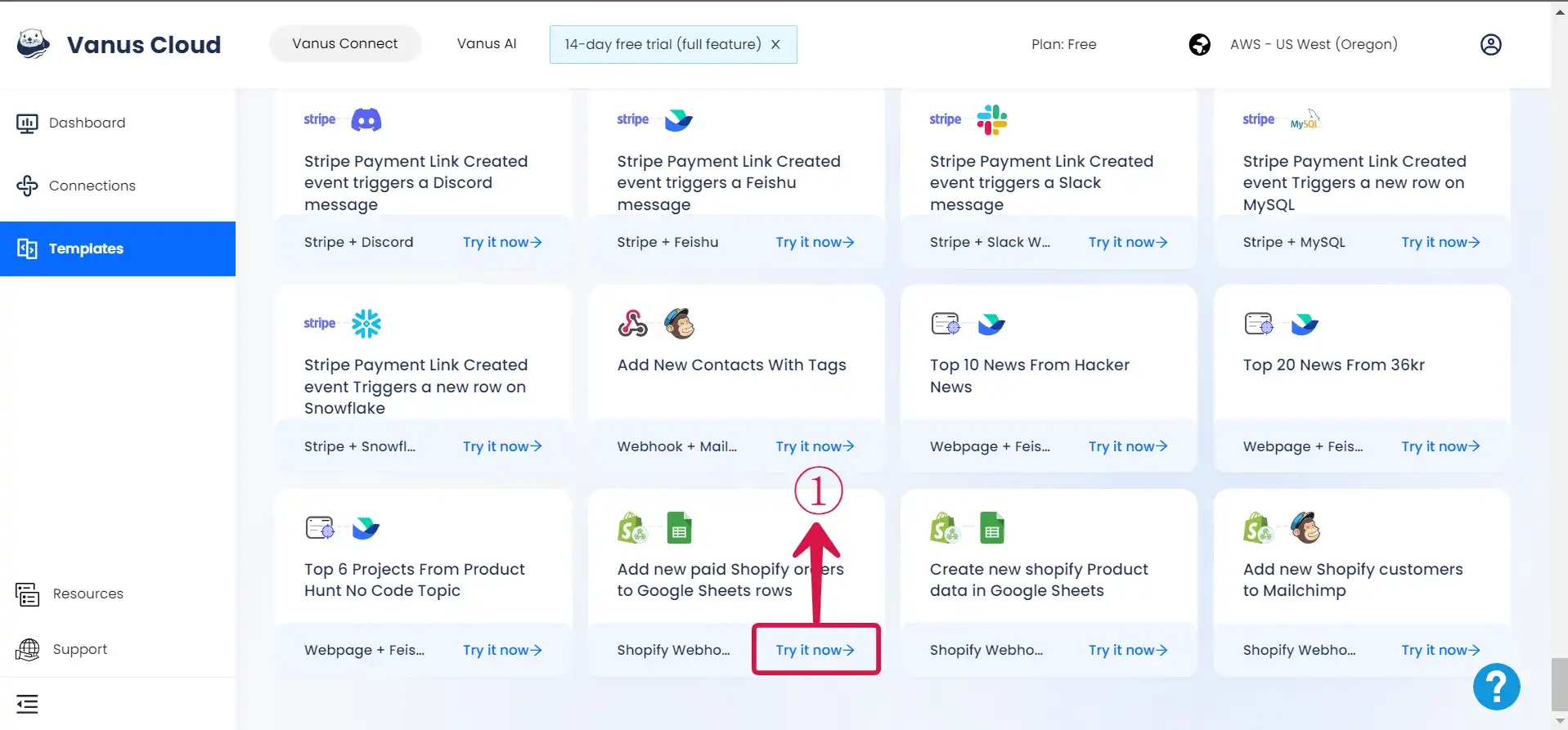Image resolution: width=1568 pixels, height=730 pixels.
Task: Switch to the Vanus AI tab
Action: coord(487,44)
